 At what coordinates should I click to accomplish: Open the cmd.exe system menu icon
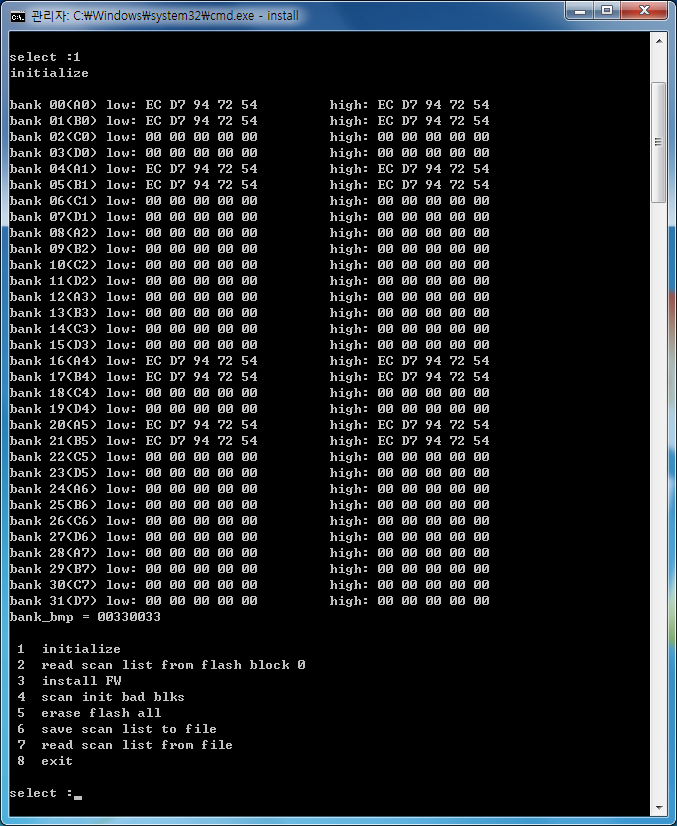coord(17,16)
